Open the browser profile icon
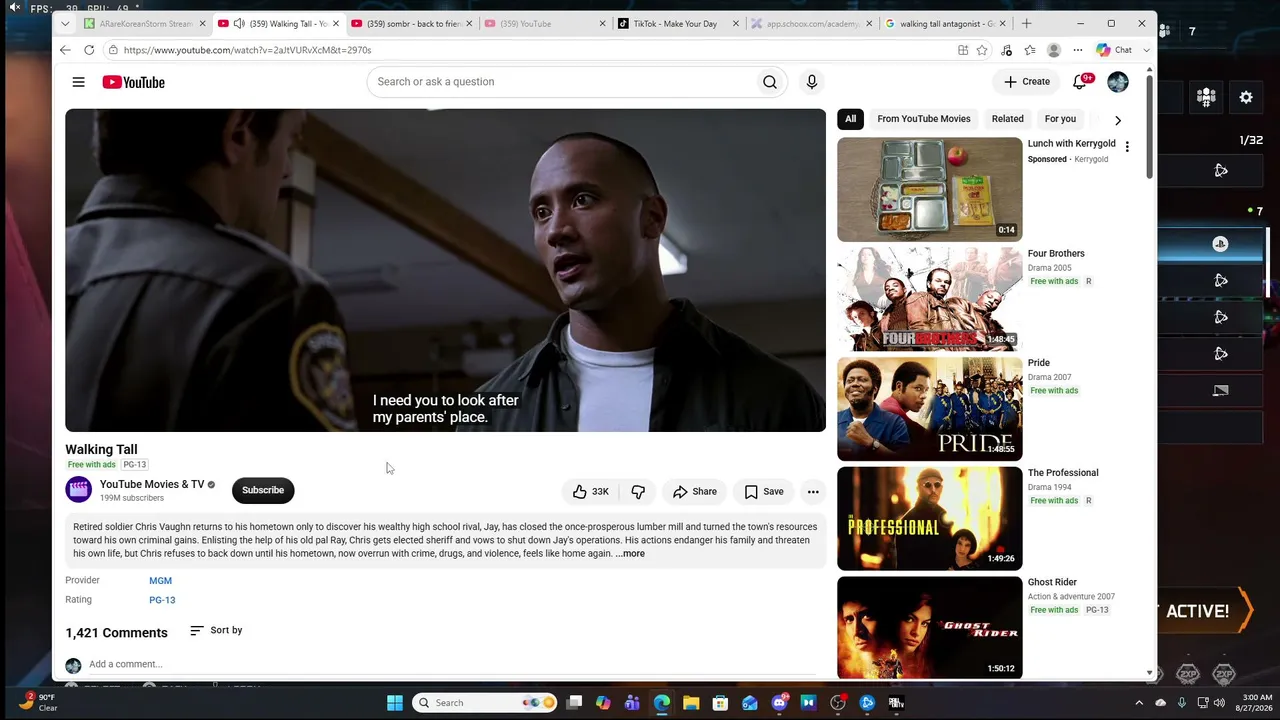This screenshot has width=1280, height=720. [1053, 50]
